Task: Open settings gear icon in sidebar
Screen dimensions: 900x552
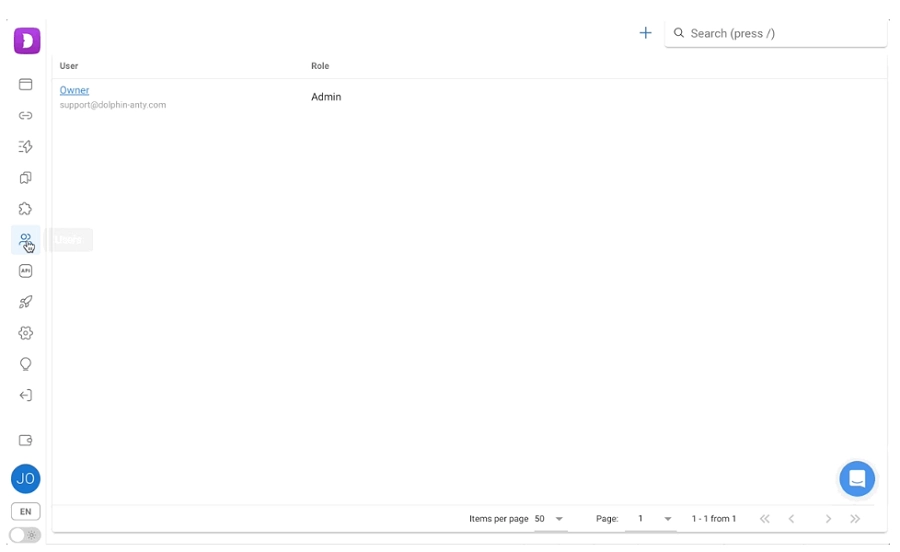Action: tap(26, 333)
